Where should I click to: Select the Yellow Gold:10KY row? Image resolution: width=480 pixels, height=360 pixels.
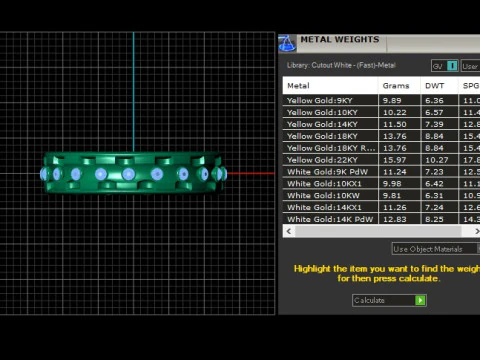click(x=381, y=112)
